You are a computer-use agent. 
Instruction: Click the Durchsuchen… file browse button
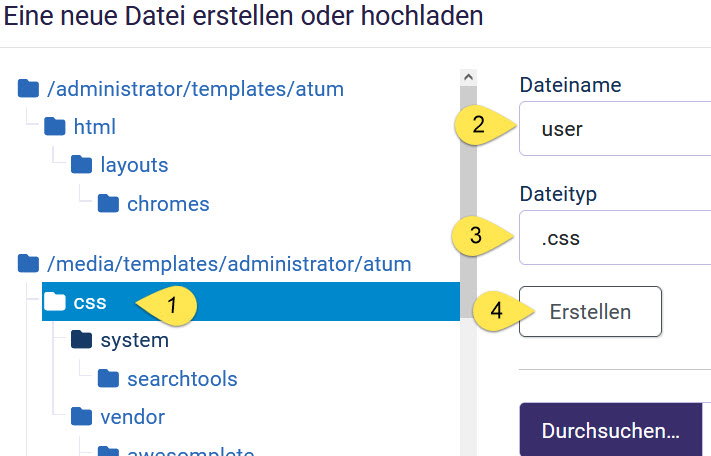[610, 431]
